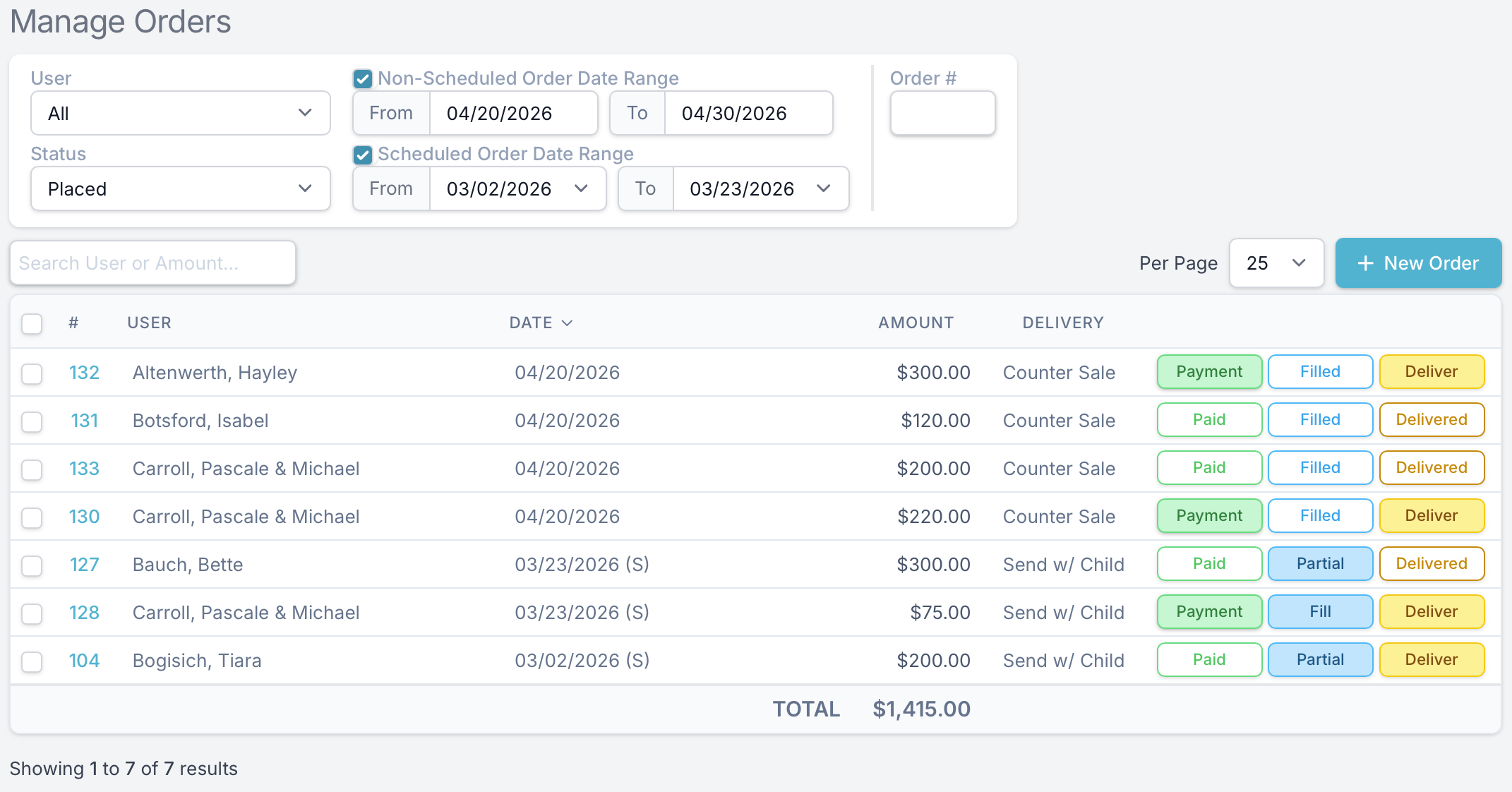This screenshot has height=792, width=1512.
Task: Click the # column header
Action: point(73,323)
